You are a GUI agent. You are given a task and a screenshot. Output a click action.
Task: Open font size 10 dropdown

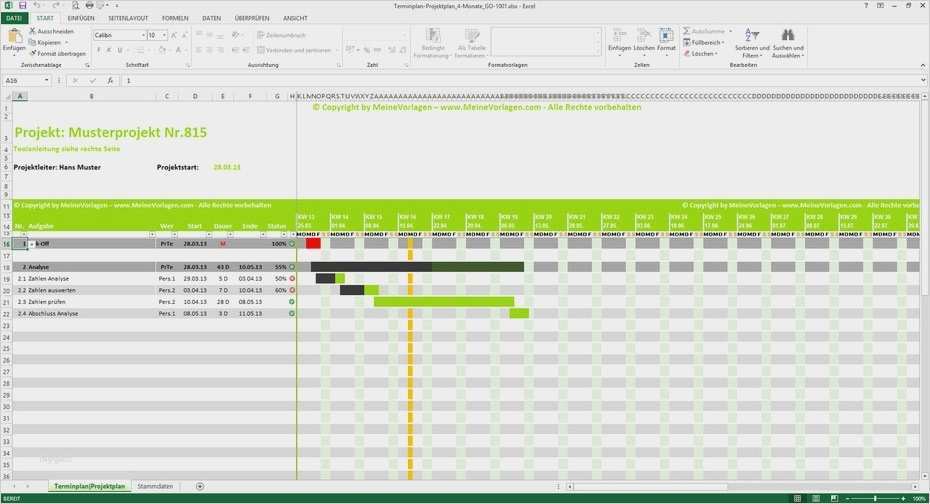point(164,36)
